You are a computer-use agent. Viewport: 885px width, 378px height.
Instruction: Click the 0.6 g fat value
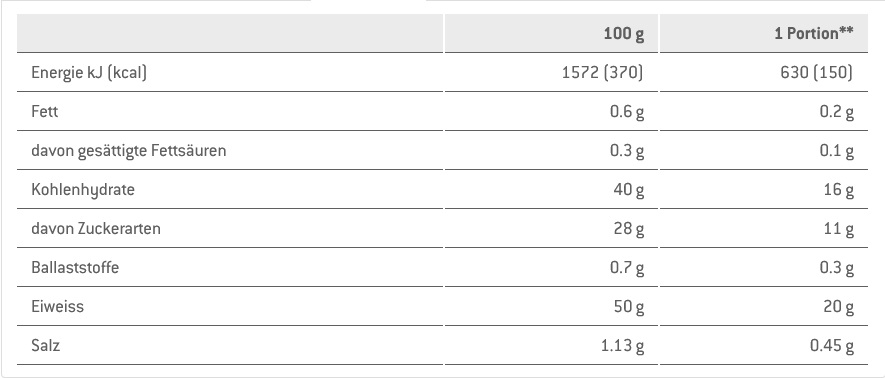pos(627,112)
